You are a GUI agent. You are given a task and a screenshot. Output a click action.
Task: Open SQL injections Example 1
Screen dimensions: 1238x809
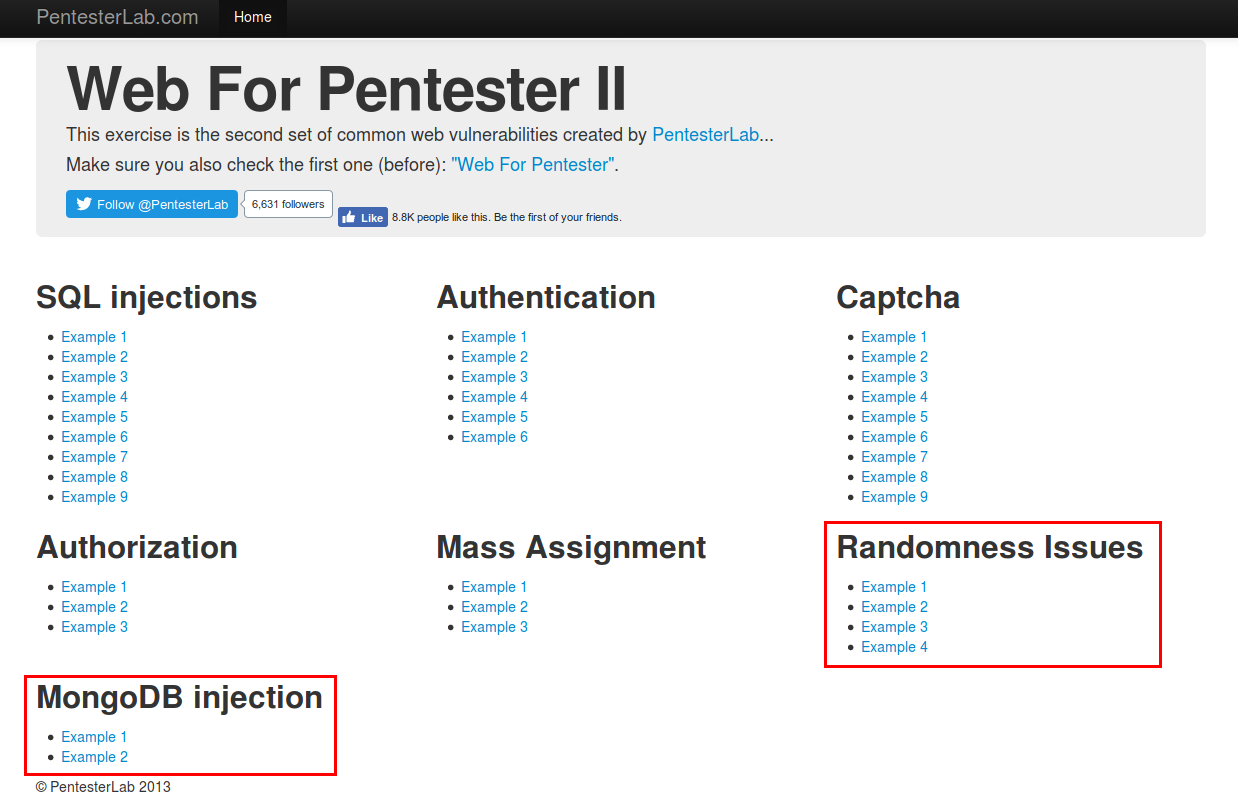pos(94,336)
